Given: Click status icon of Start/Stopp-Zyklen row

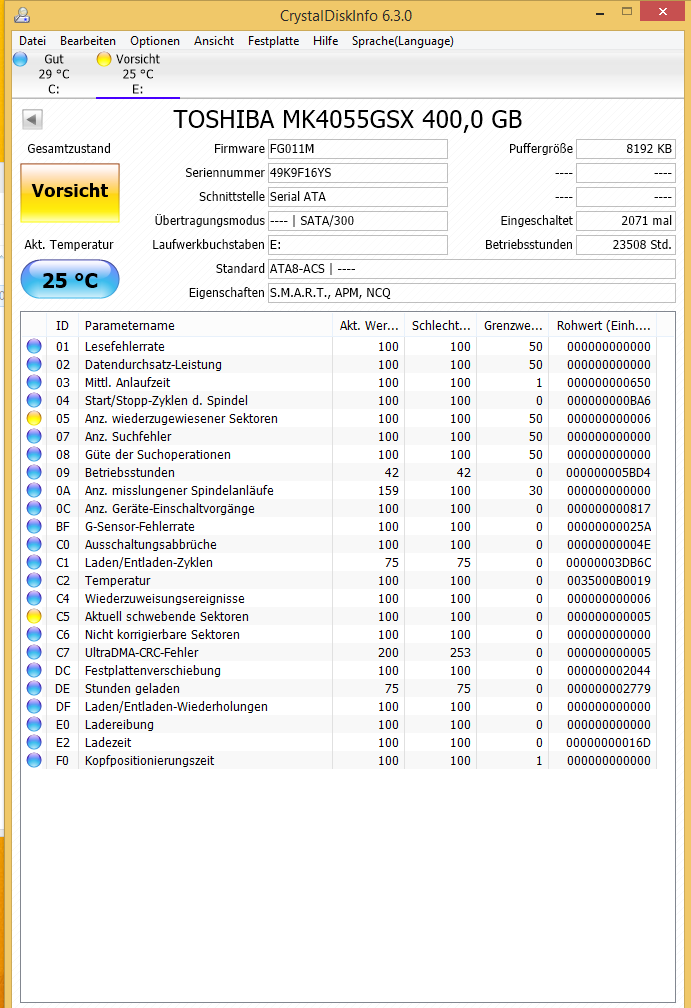Looking at the screenshot, I should coord(34,400).
